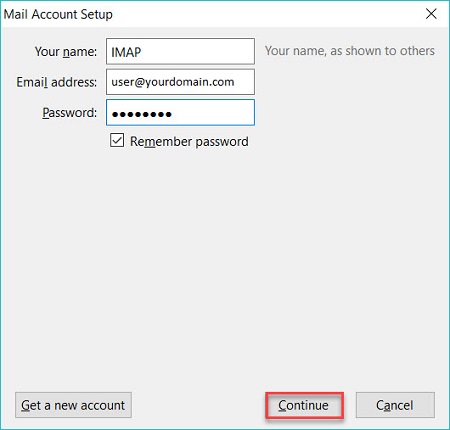Click into the Password field

point(180,113)
